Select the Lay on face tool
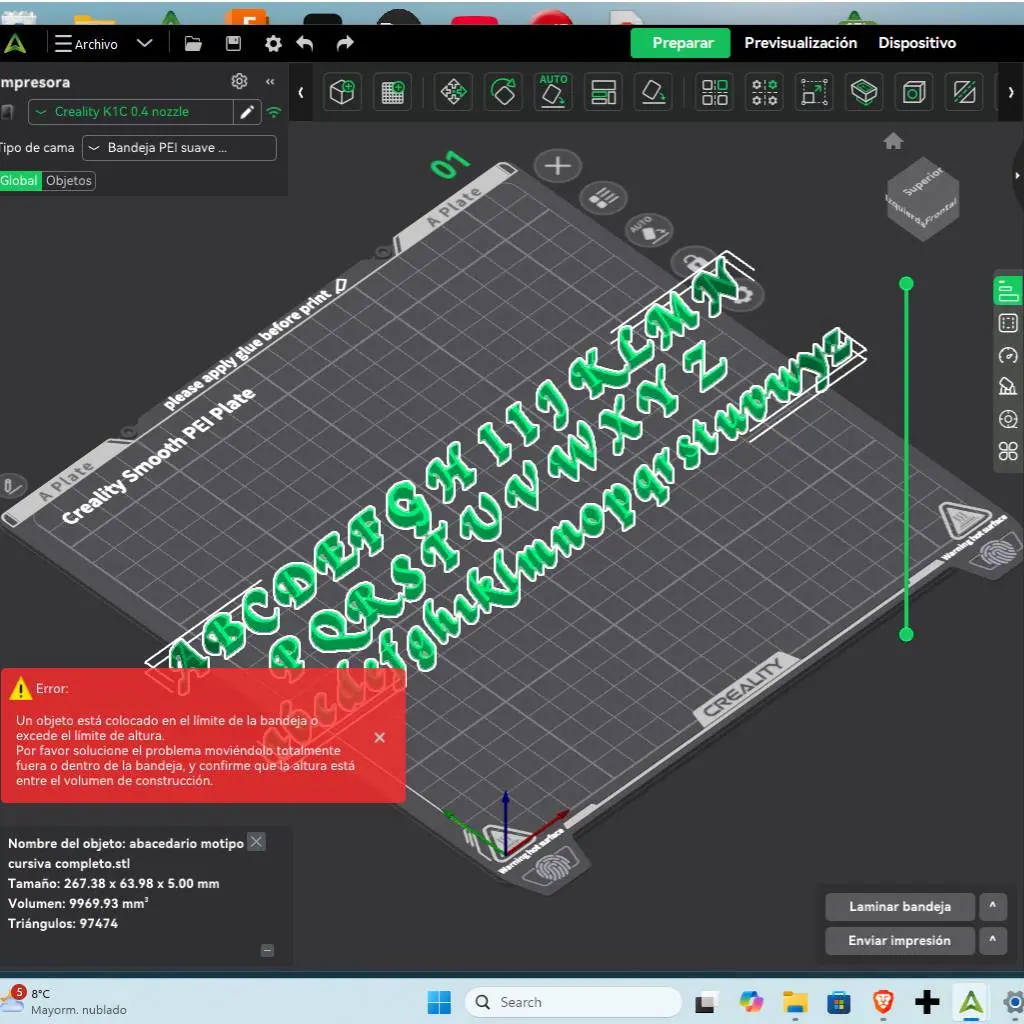 point(653,92)
